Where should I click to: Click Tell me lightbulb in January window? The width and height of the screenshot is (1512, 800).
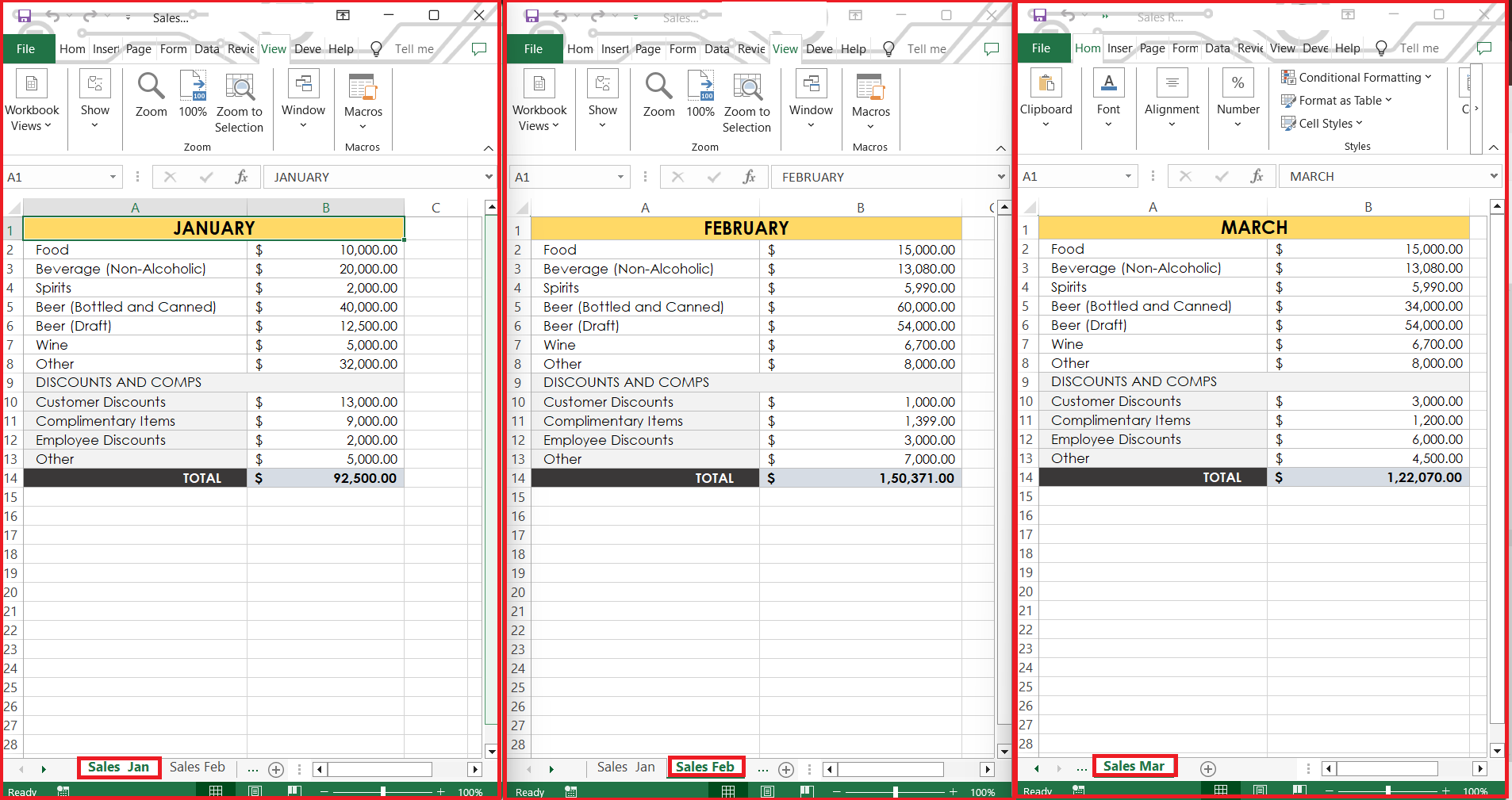[377, 49]
